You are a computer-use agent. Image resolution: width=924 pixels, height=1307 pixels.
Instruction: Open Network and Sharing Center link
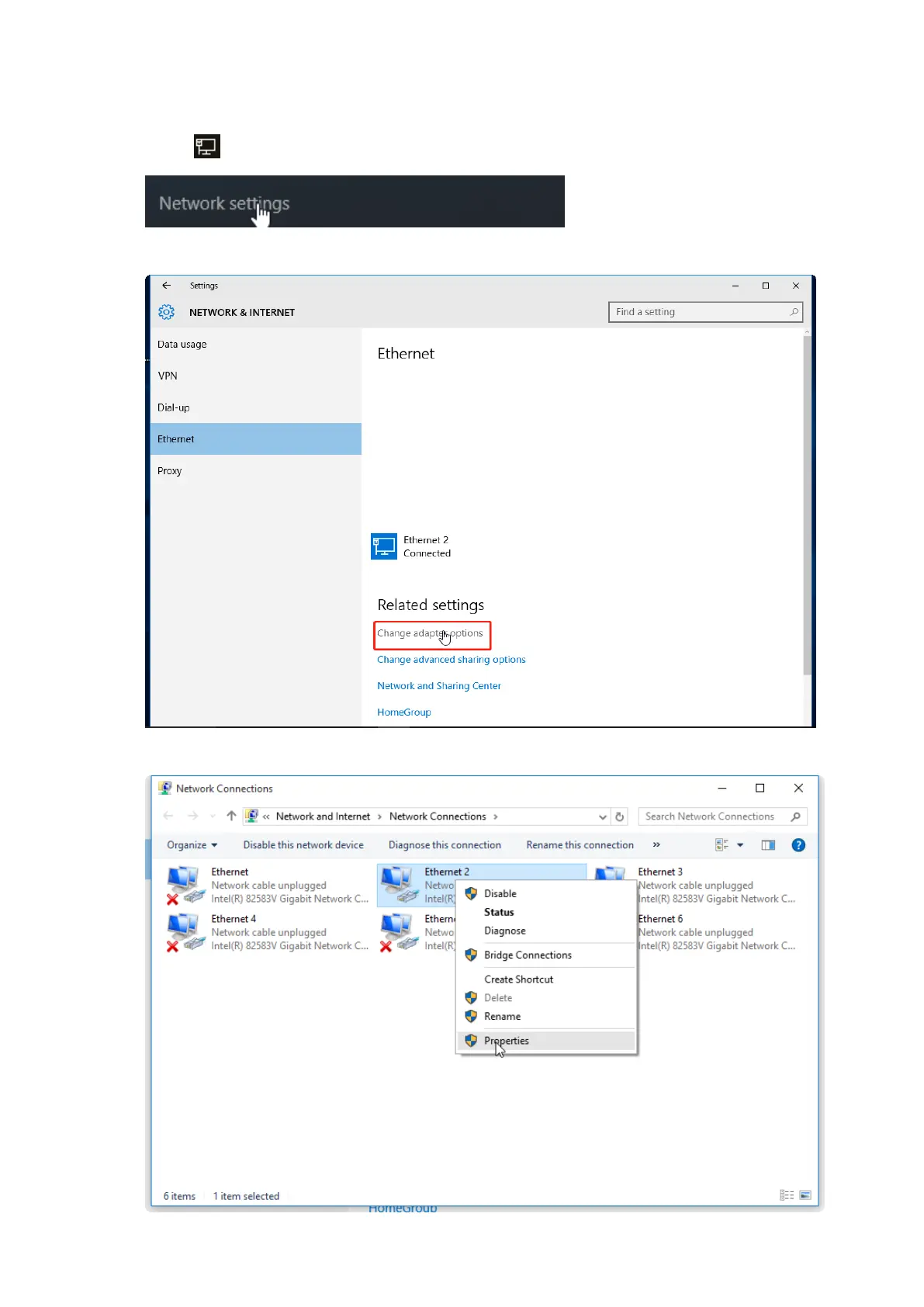(439, 686)
